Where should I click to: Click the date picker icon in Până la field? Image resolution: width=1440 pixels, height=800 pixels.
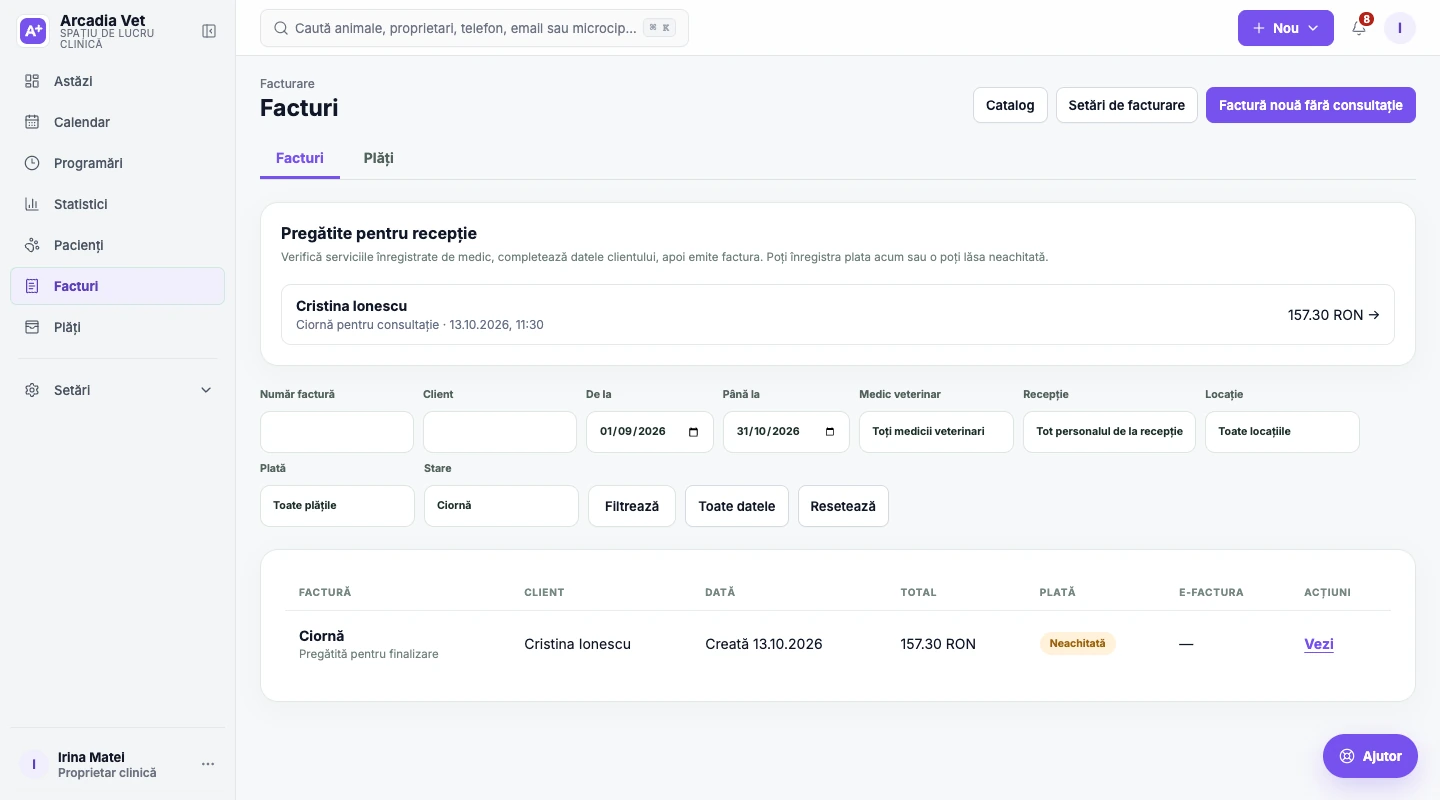[x=830, y=432]
